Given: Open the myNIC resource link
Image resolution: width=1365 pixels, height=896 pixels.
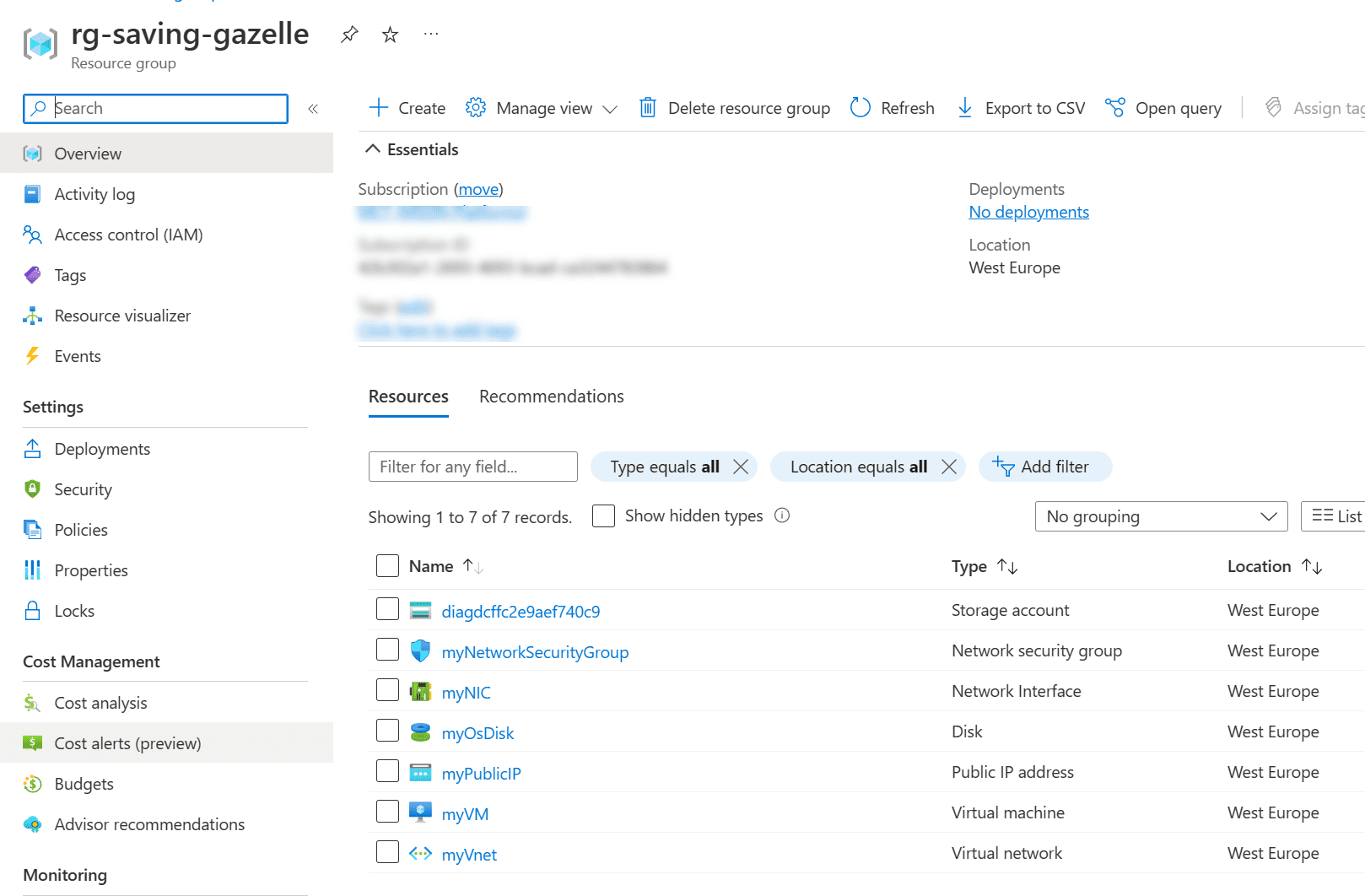Looking at the screenshot, I should click(x=466, y=693).
